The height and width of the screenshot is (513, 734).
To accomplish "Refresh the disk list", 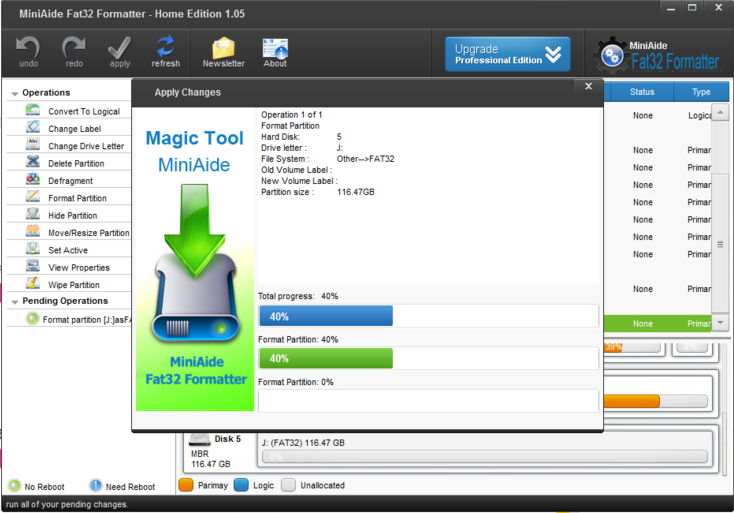I will (x=165, y=51).
